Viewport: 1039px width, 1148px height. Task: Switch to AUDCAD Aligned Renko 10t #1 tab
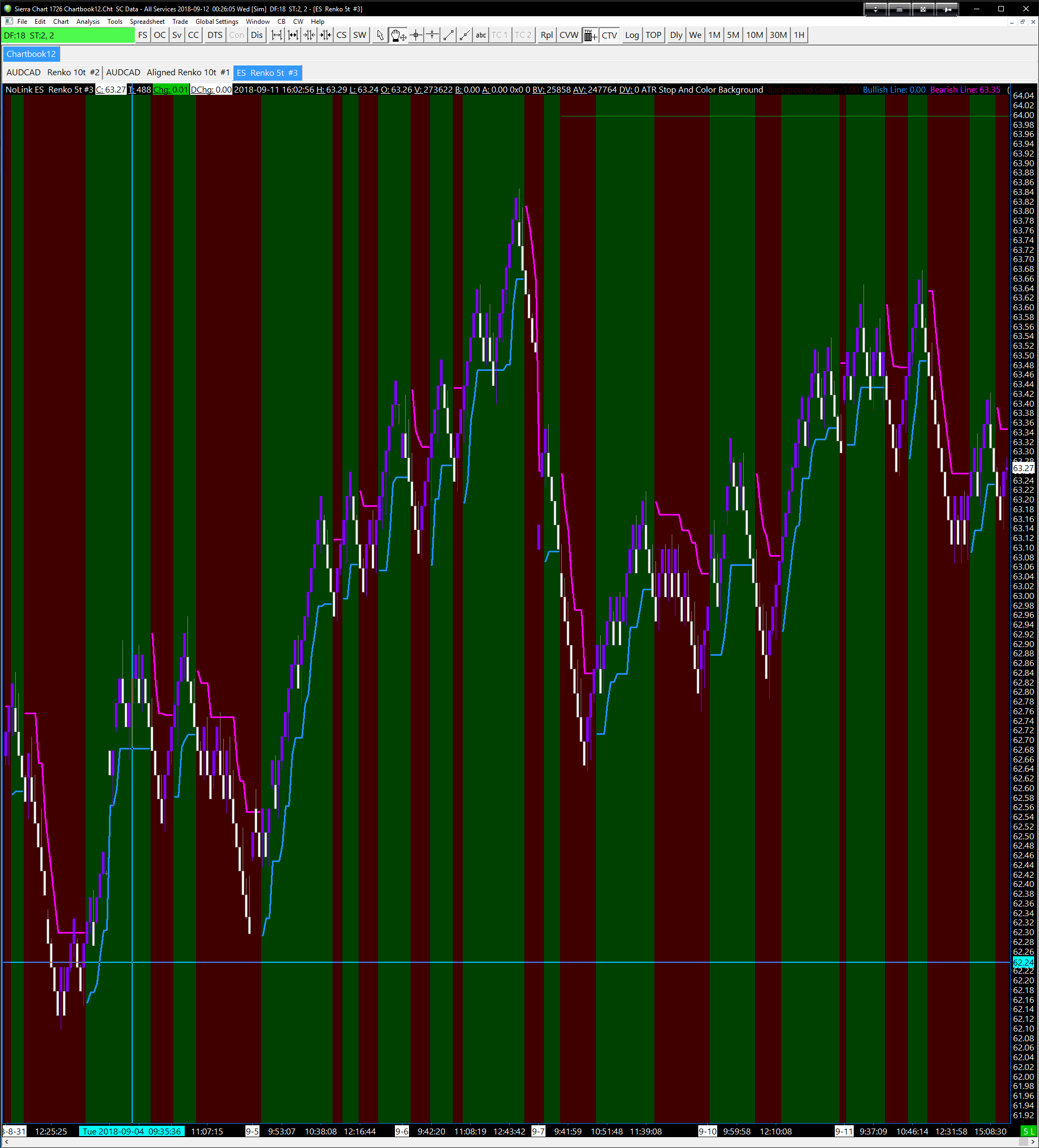pos(168,73)
